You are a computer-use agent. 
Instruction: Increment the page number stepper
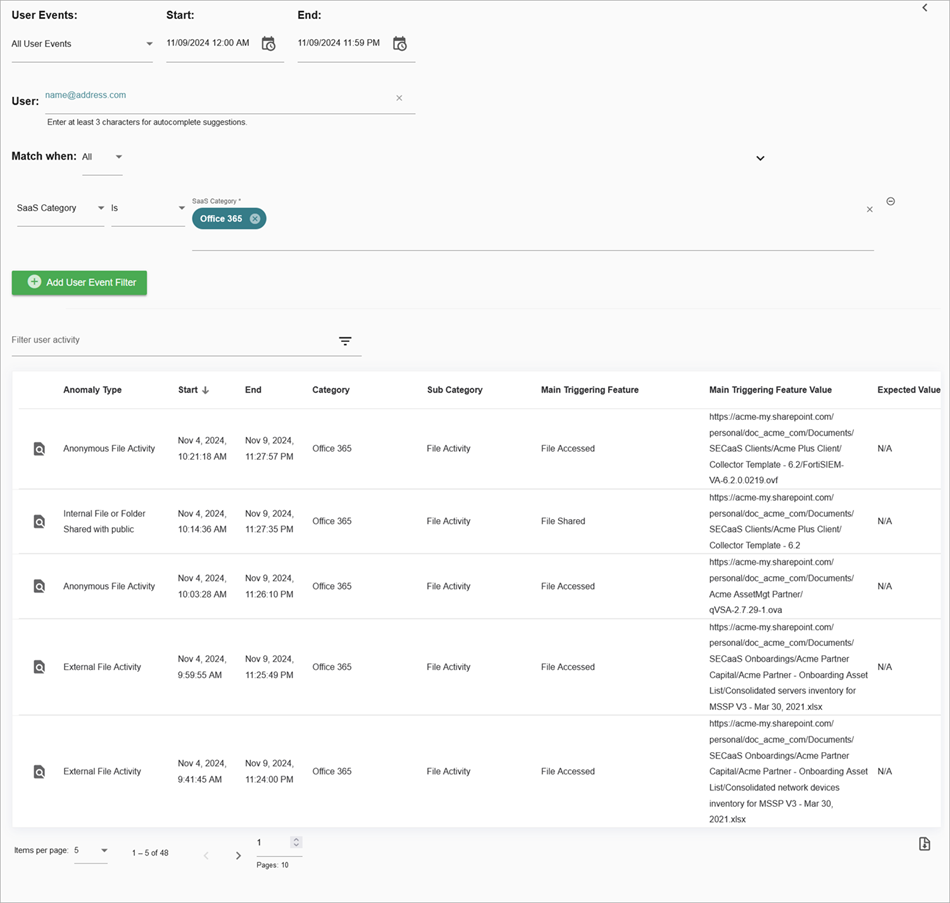[x=295, y=839]
